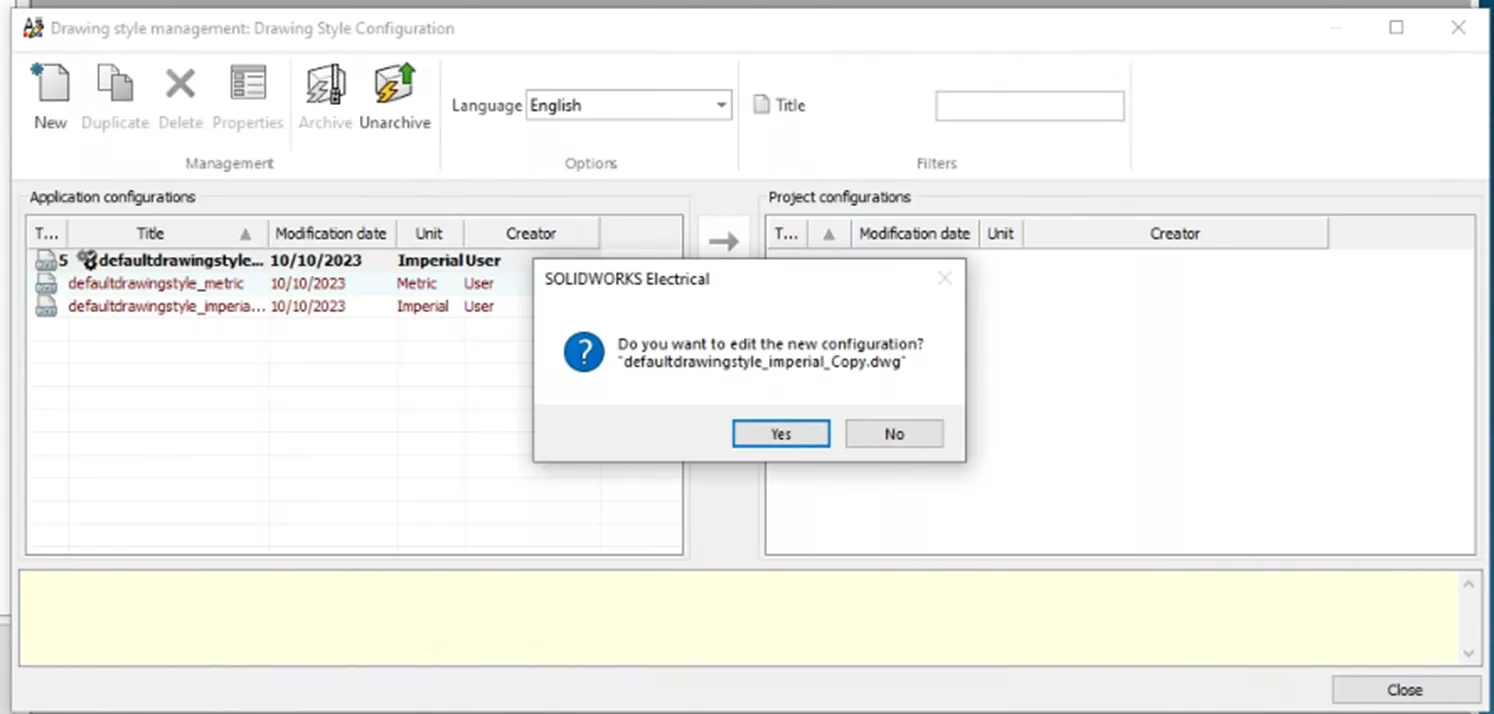Sort by Modification date column
Viewport: 1494px width, 714px height.
tap(331, 233)
